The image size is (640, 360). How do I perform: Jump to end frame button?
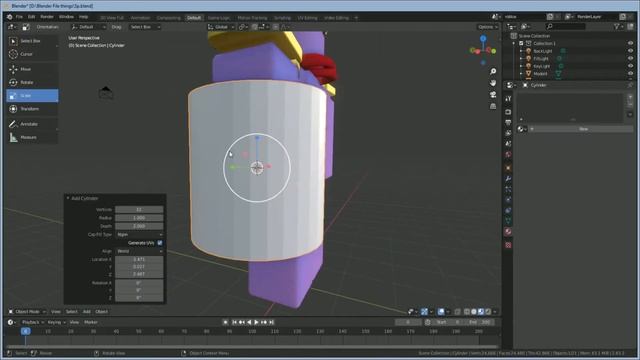click(x=271, y=322)
